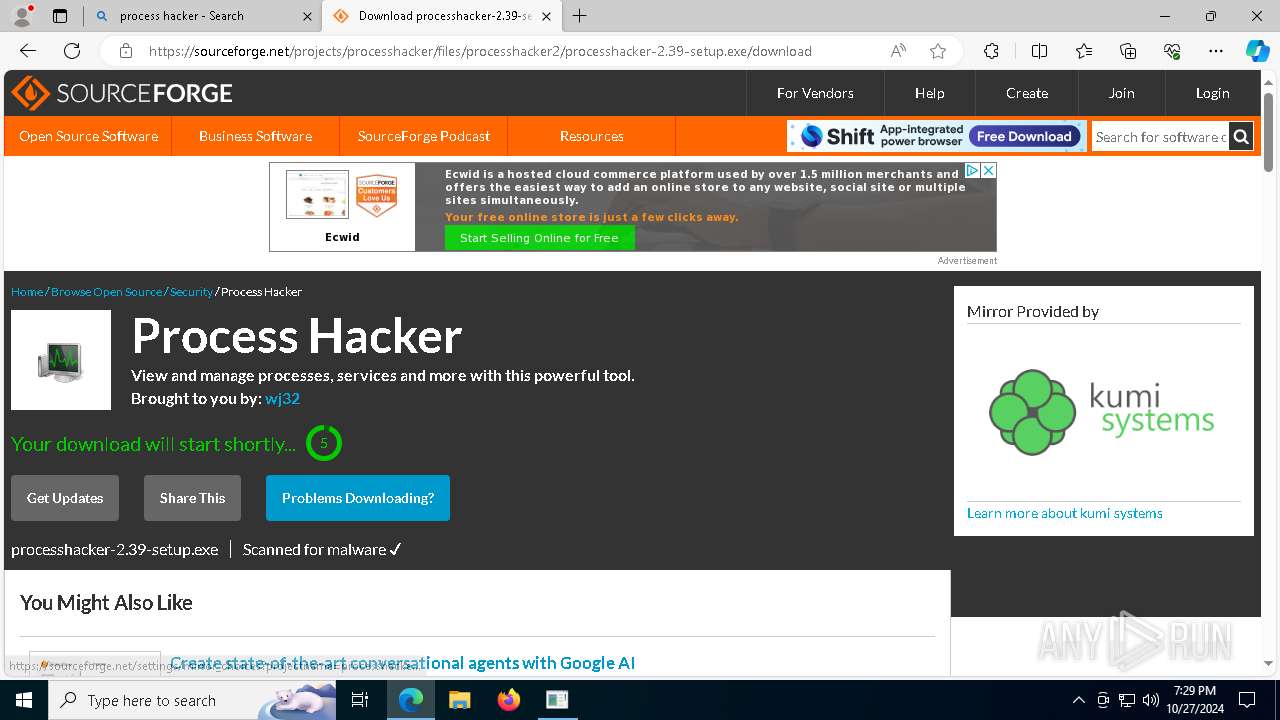The width and height of the screenshot is (1280, 720).
Task: Open Microsoft Edge on taskbar
Action: 411,700
